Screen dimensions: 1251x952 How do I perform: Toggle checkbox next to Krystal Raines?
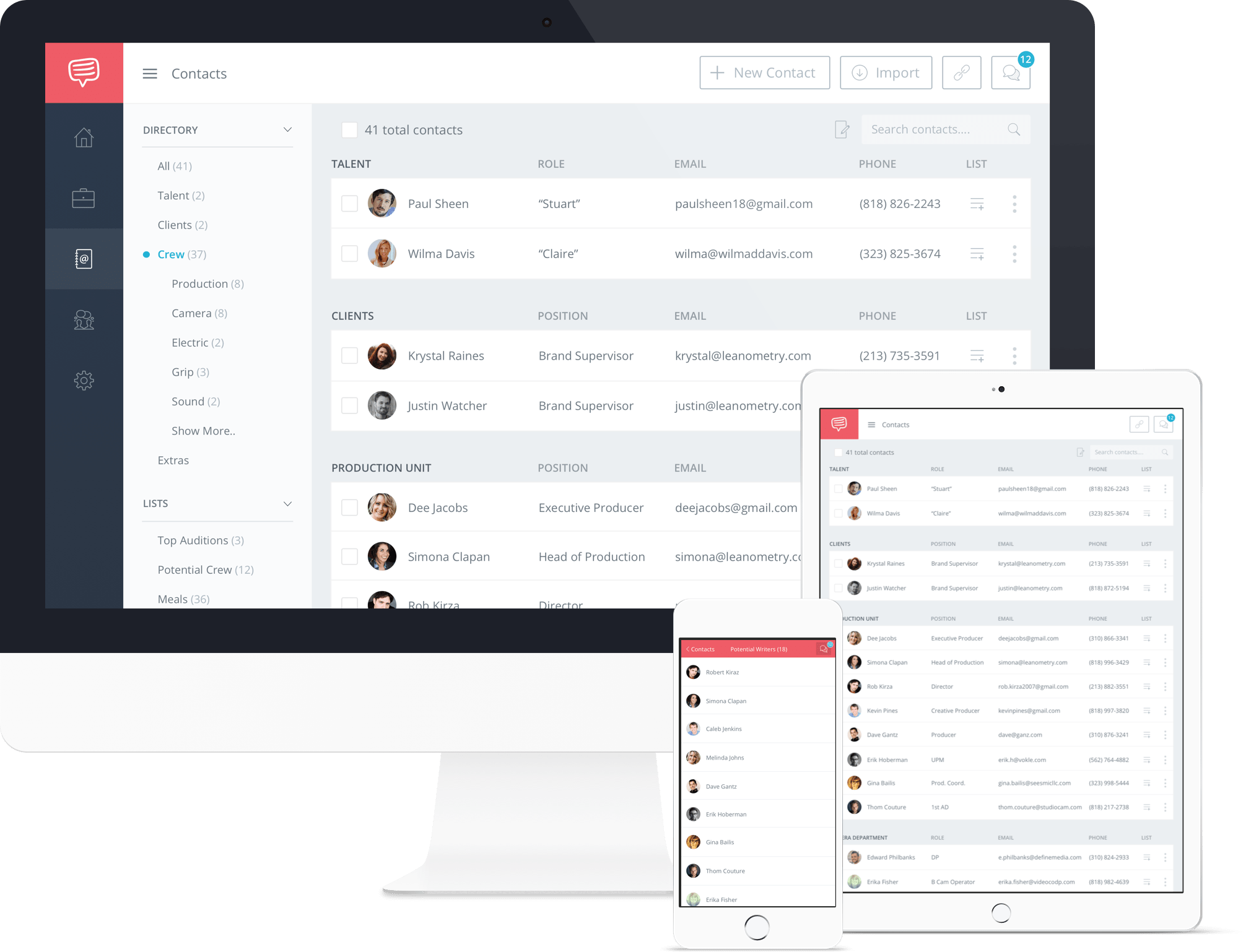pyautogui.click(x=349, y=354)
